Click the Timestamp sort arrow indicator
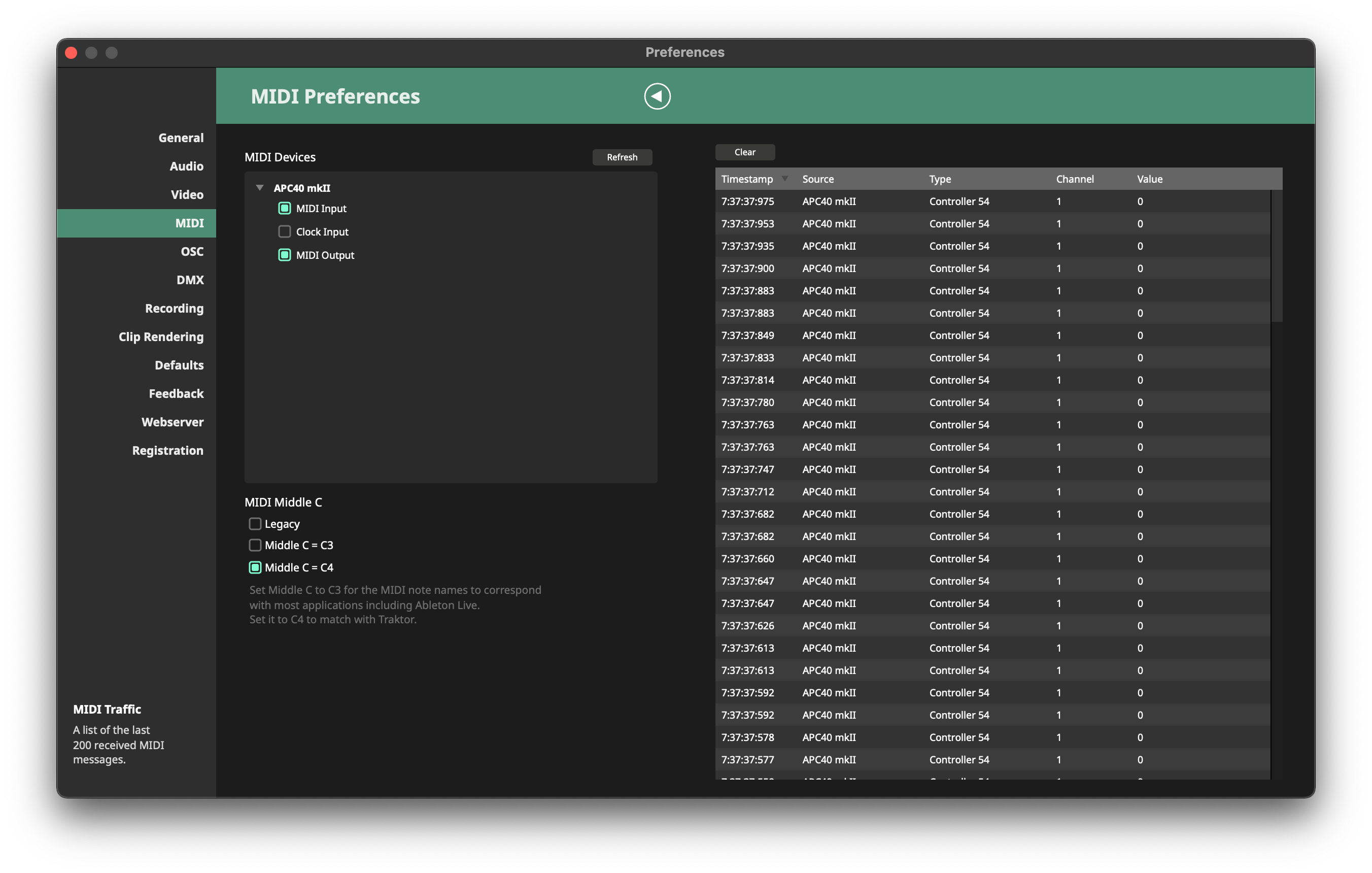This screenshot has height=873, width=1372. coord(784,179)
